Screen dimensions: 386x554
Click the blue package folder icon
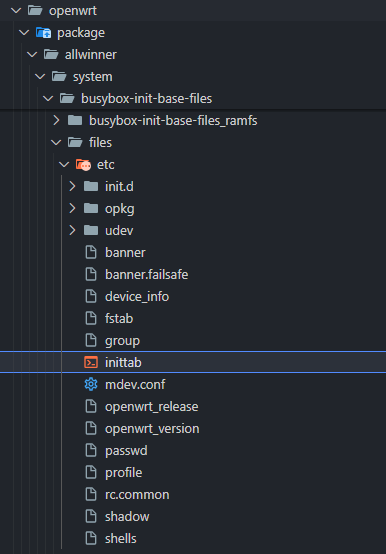coord(43,33)
